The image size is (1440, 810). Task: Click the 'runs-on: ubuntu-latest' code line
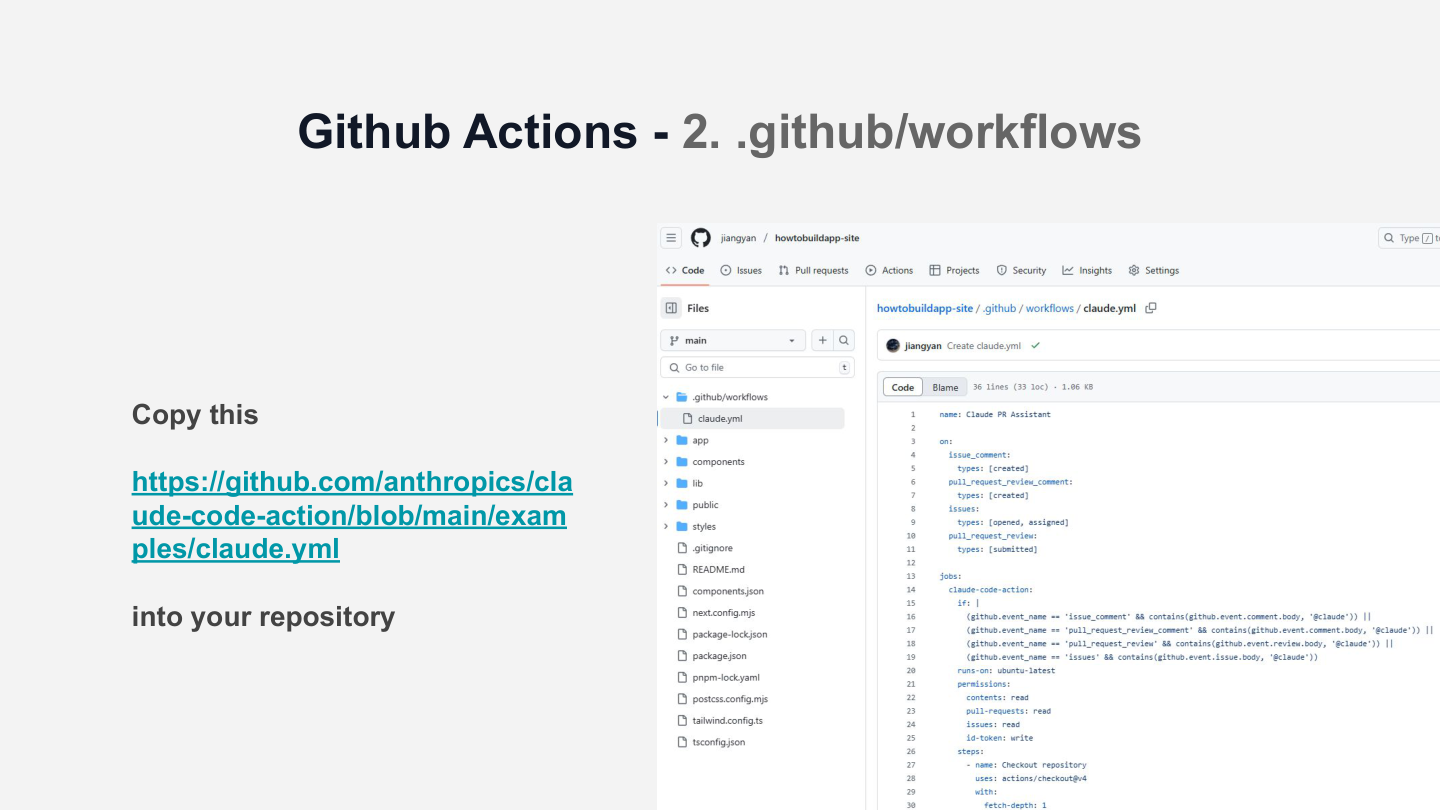point(1006,671)
